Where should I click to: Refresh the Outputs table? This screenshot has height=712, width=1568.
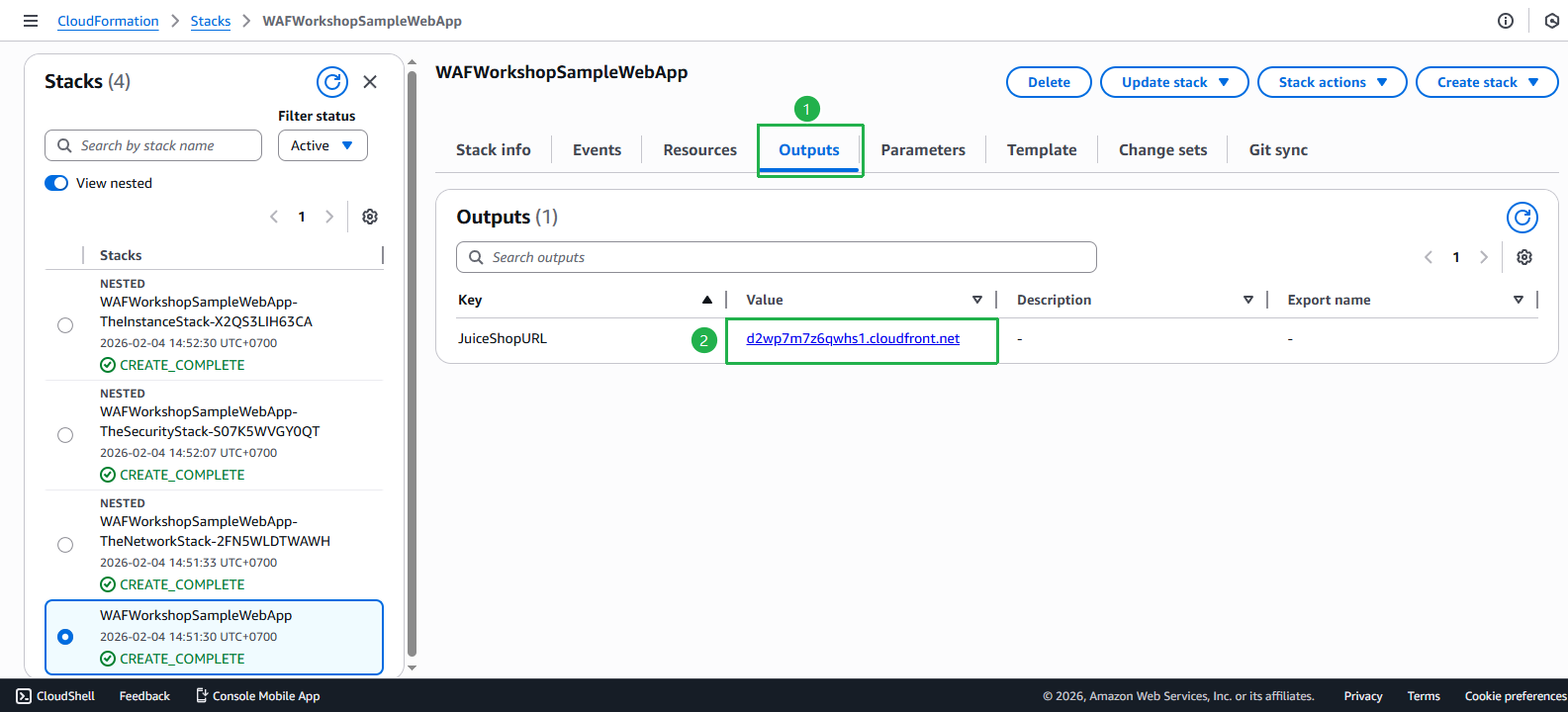1522,217
